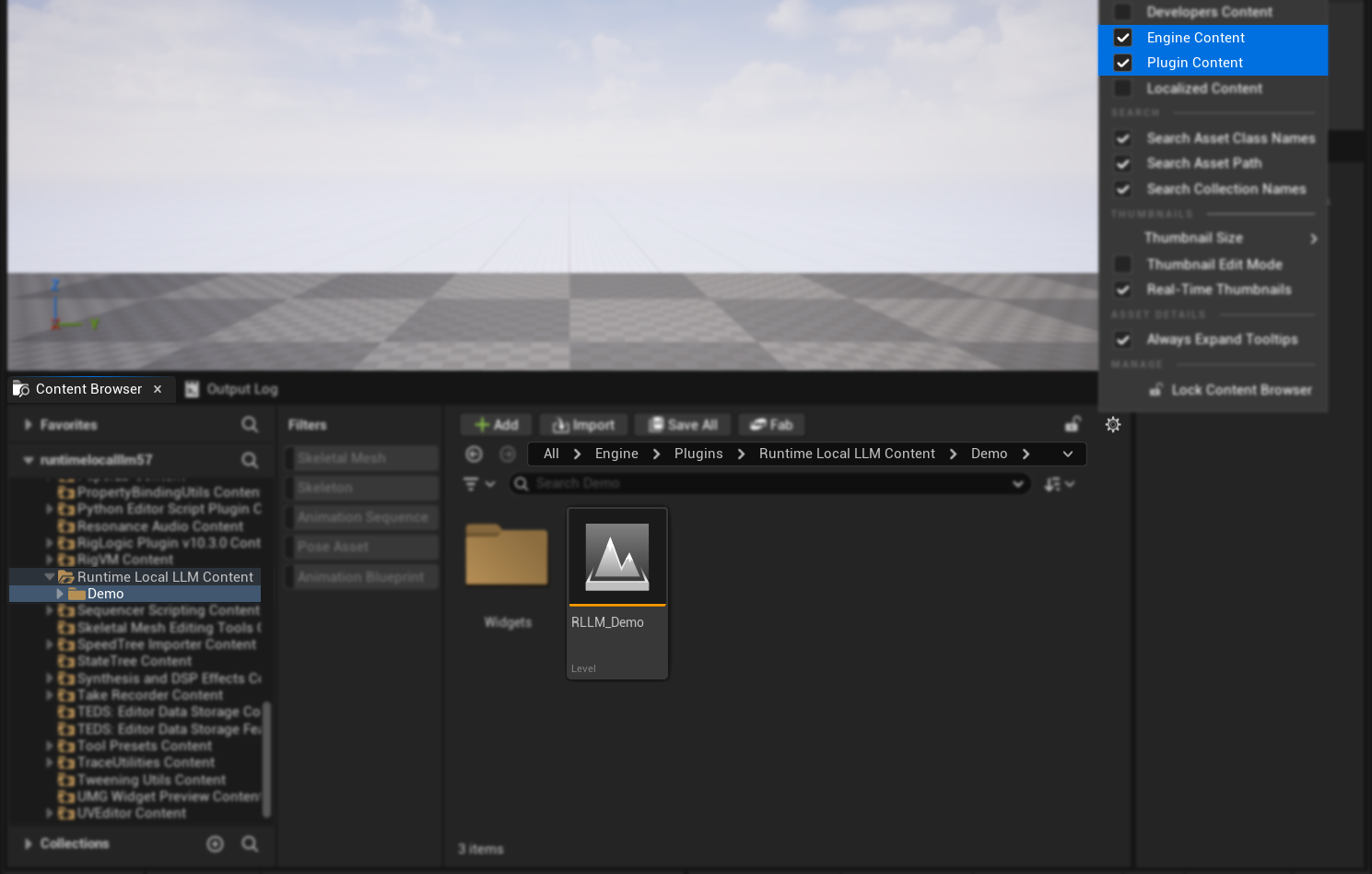
Task: Select the RLLM_Demo level thumbnail
Action: point(616,558)
